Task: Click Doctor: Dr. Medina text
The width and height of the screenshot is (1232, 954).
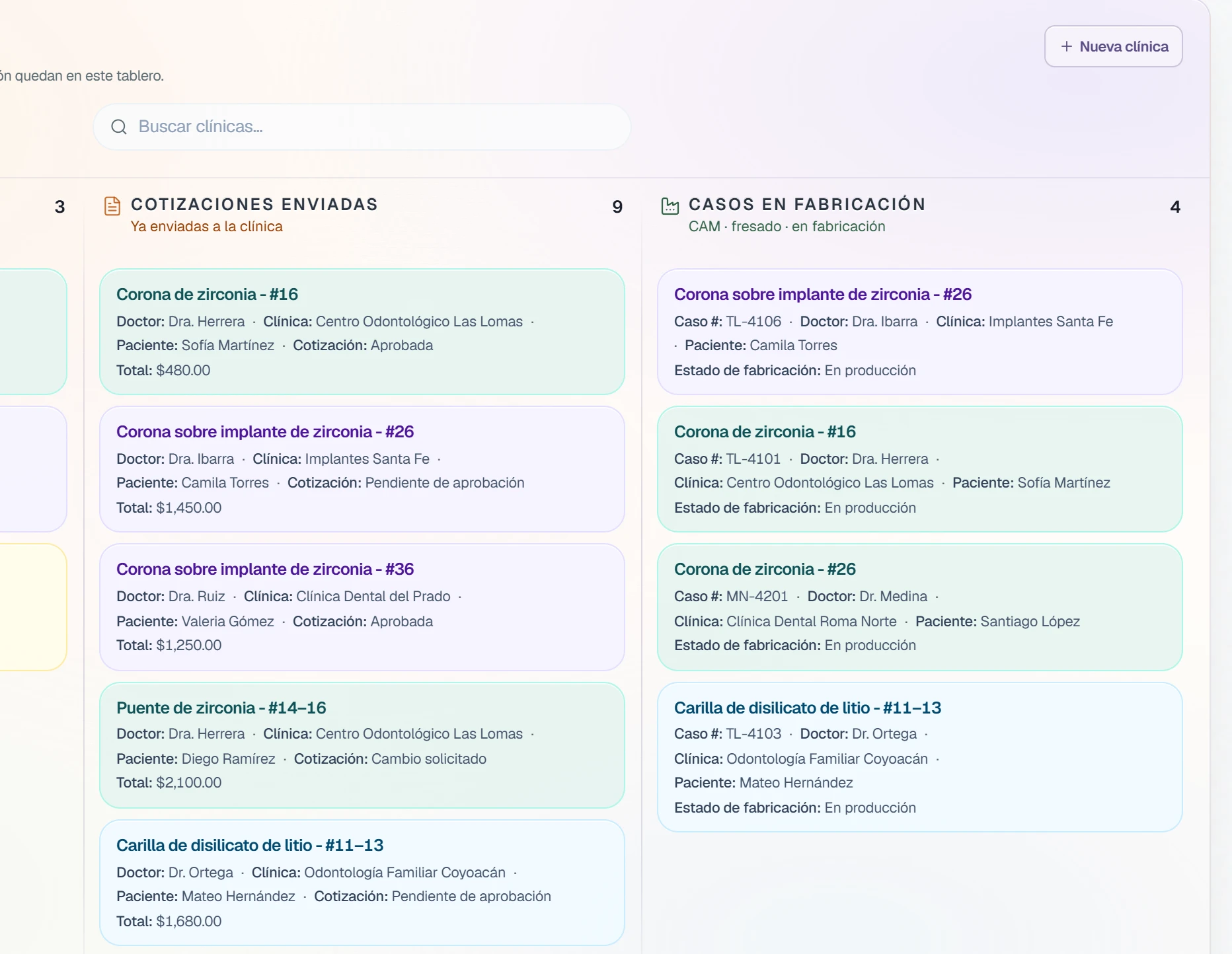Action: click(867, 596)
